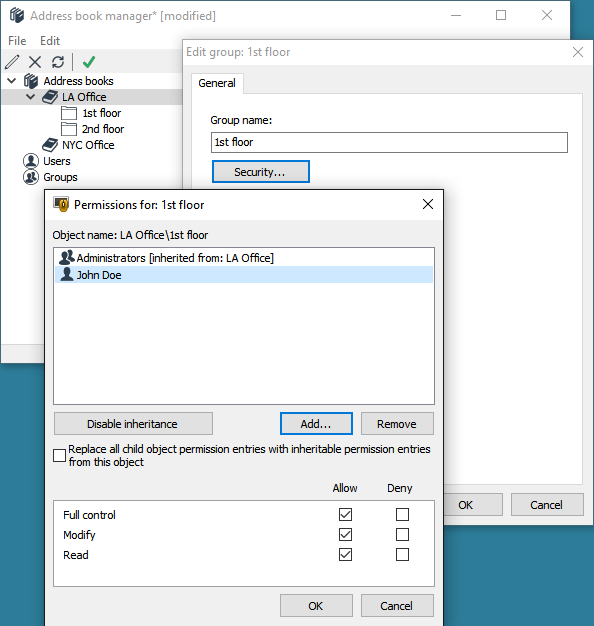The height and width of the screenshot is (626, 594).
Task: Click the green checkmark apply icon
Action: pos(89,62)
